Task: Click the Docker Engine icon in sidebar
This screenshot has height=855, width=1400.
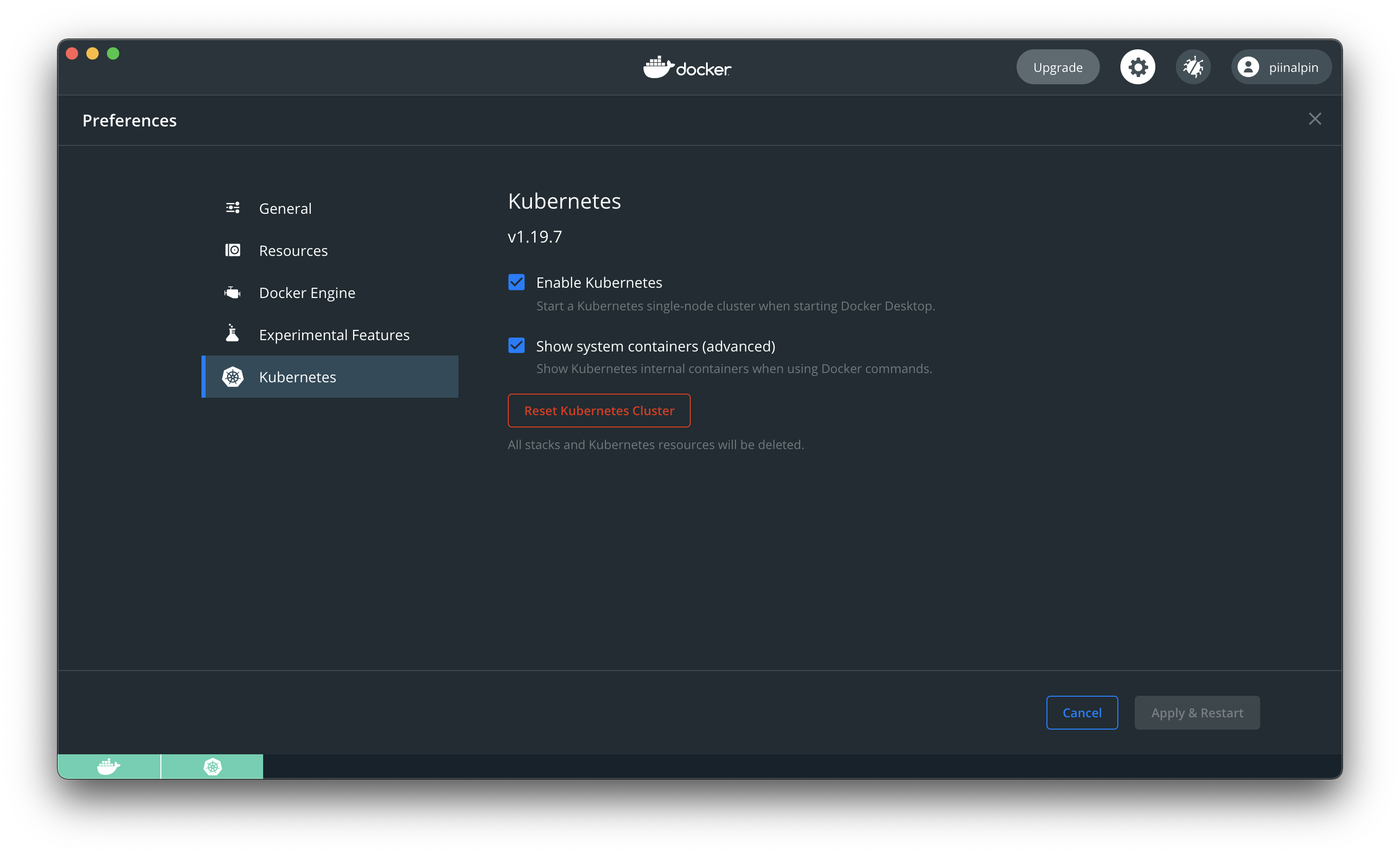Action: coord(232,292)
